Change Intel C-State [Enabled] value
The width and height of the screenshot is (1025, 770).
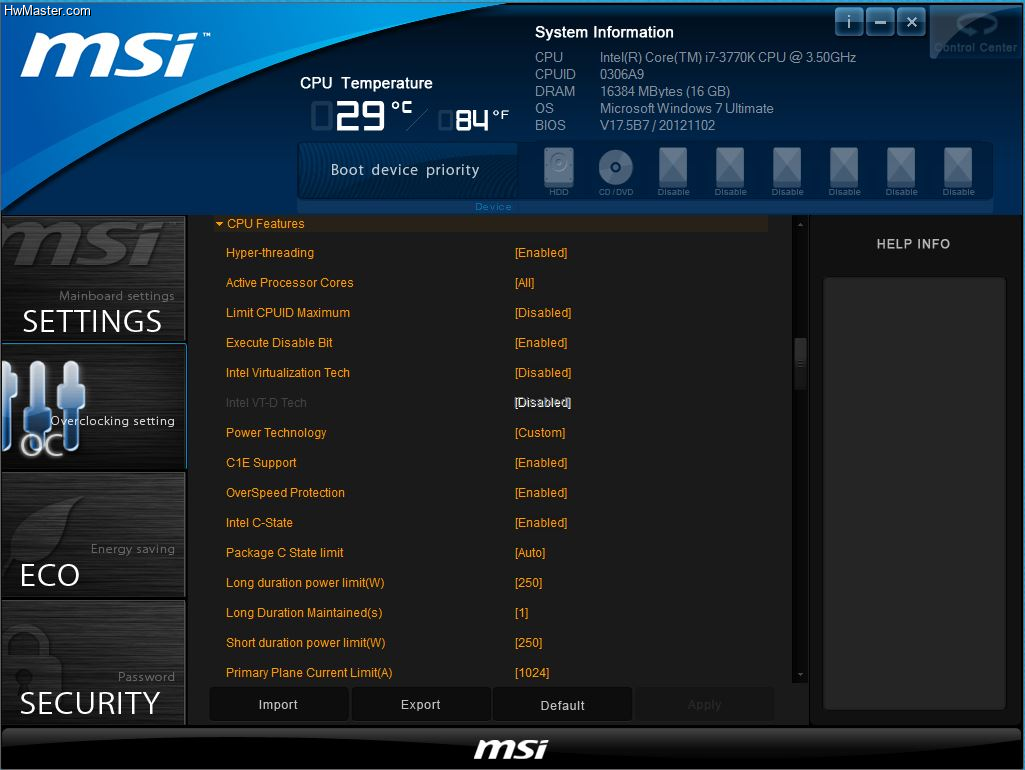pos(541,523)
